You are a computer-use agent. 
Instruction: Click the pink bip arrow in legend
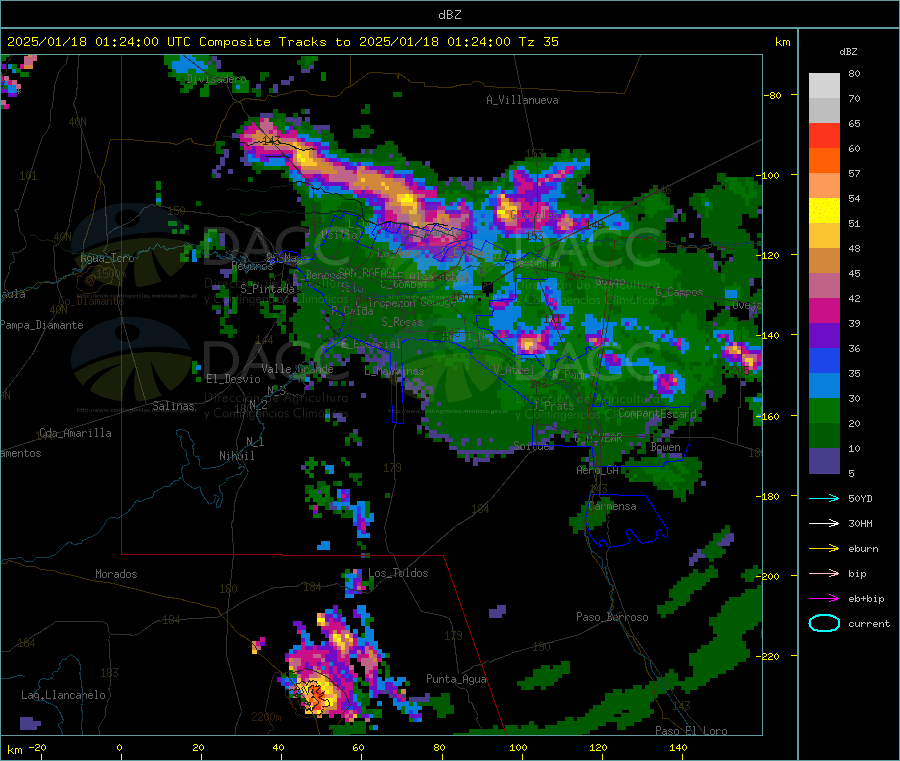tap(824, 573)
